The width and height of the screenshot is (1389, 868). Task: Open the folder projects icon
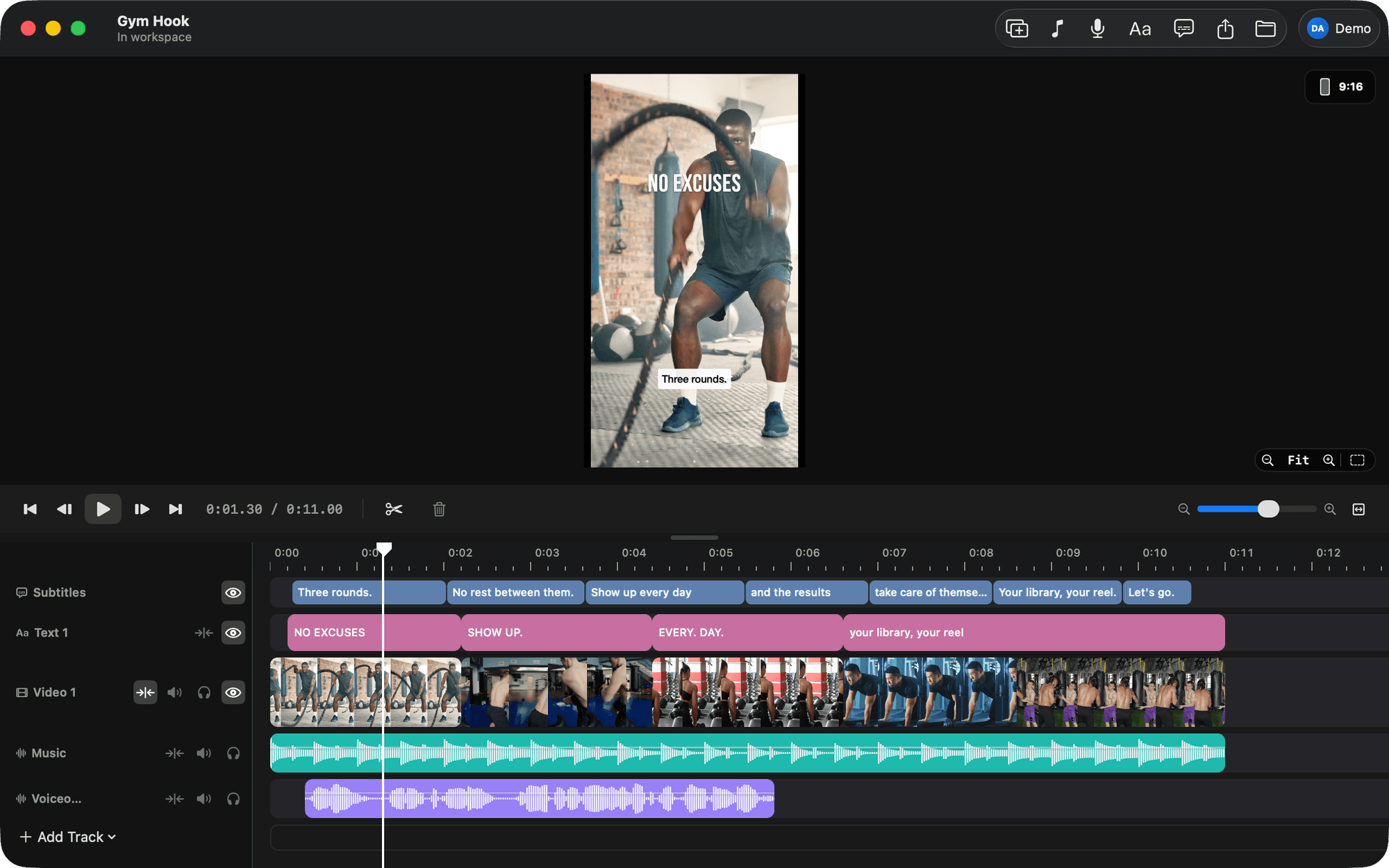pos(1265,28)
